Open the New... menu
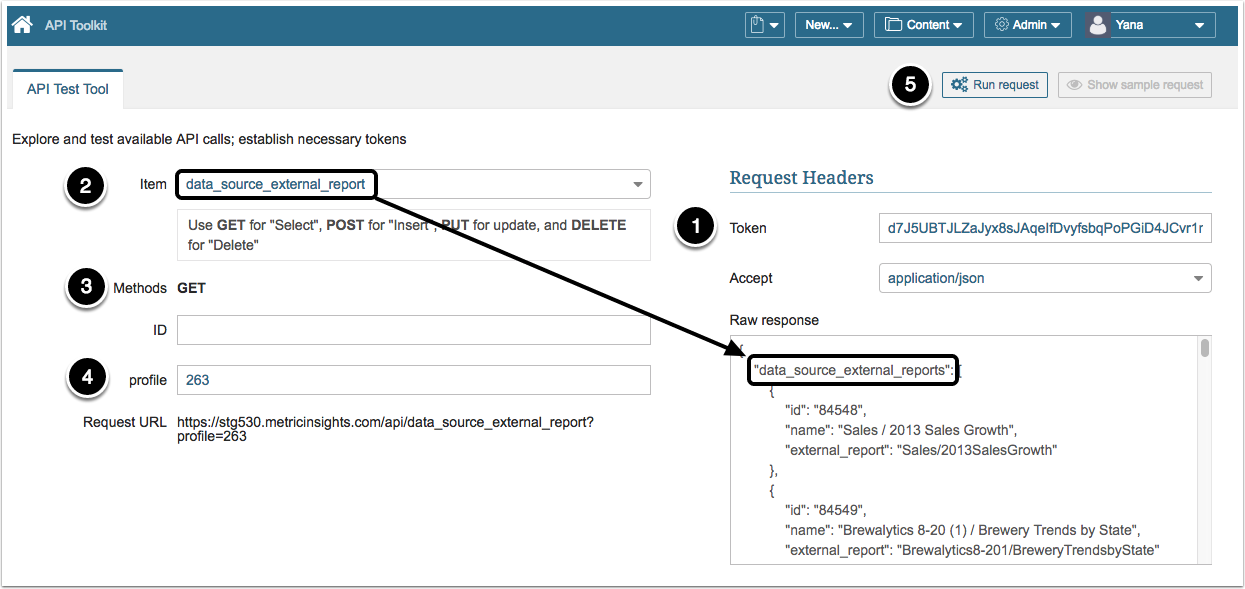Screen dimensions: 1245x589 [829, 25]
